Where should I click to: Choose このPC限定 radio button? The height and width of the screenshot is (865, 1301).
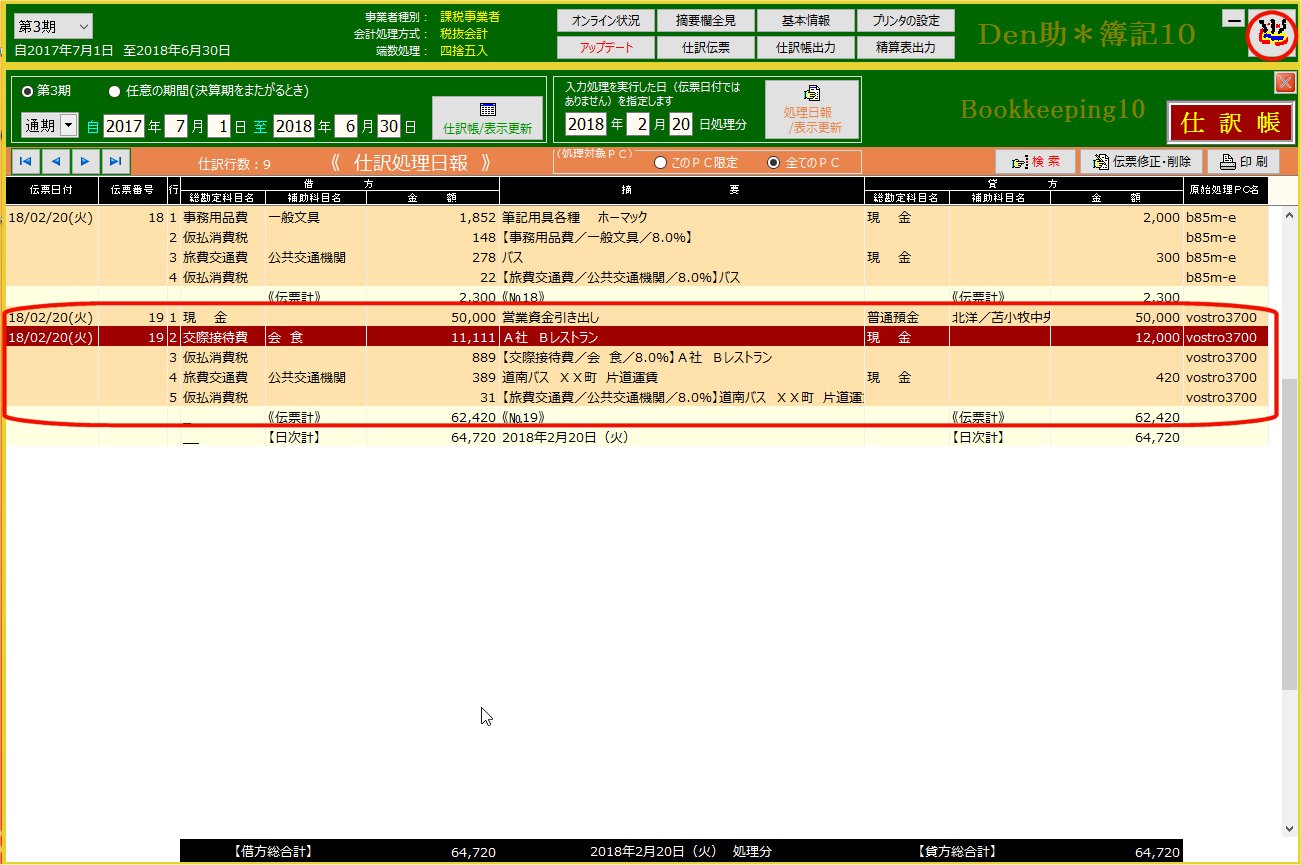tap(660, 162)
